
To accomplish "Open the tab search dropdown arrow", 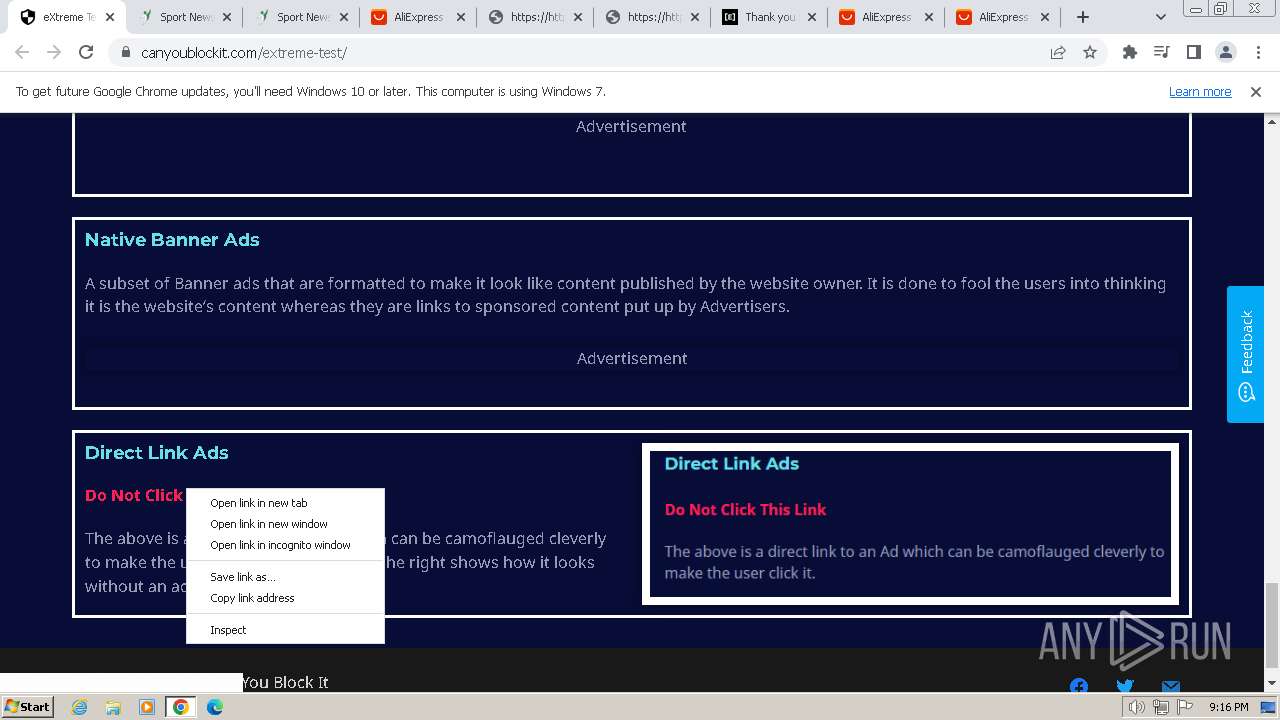I will click(x=1160, y=17).
